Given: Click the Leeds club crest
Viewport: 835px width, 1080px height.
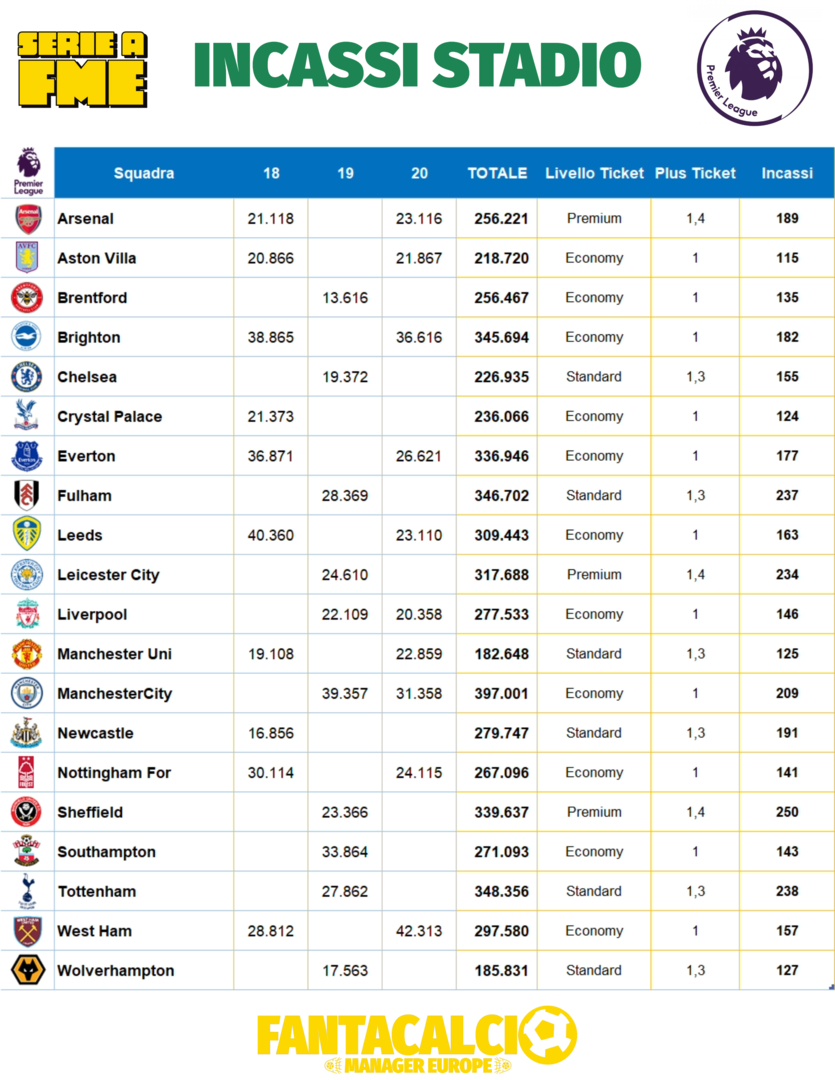Looking at the screenshot, I should 27,535.
